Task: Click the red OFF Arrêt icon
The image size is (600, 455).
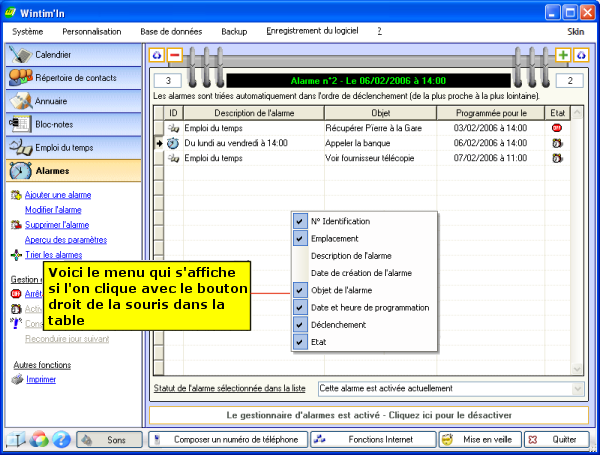Action: click(16, 294)
